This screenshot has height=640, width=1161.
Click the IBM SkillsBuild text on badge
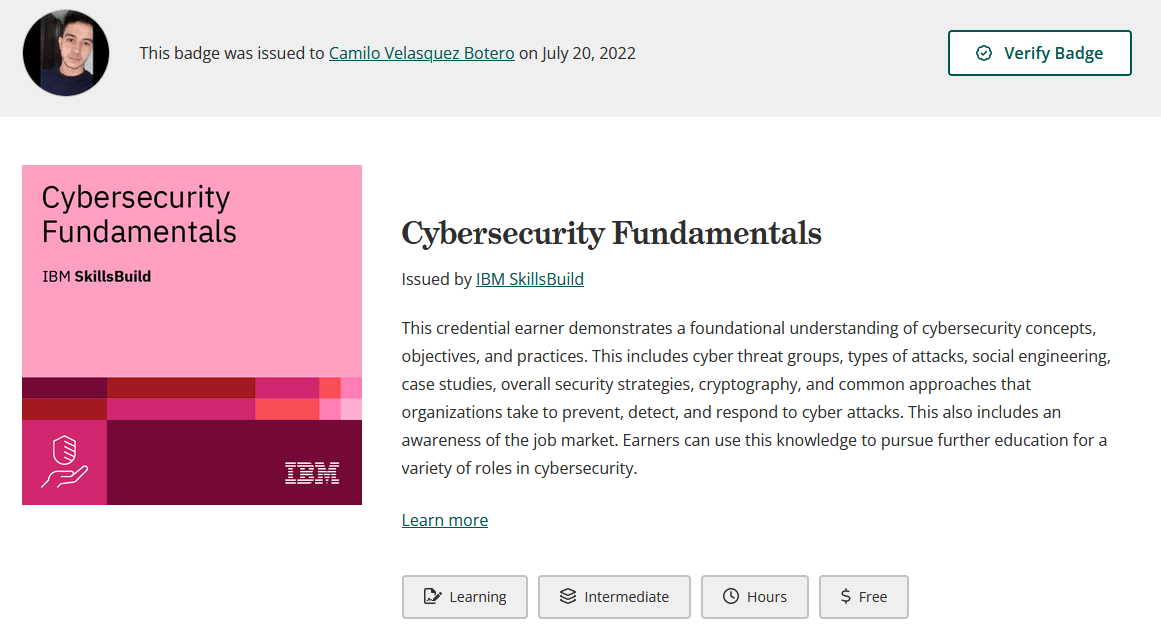(x=96, y=276)
